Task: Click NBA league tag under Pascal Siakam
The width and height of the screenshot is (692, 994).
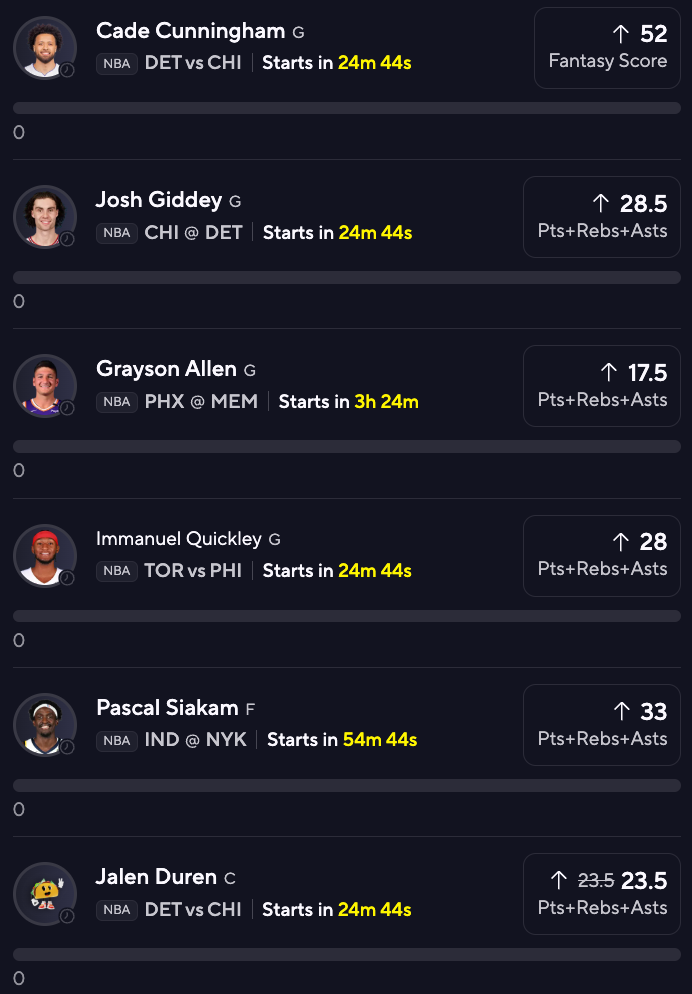Action: (x=117, y=740)
